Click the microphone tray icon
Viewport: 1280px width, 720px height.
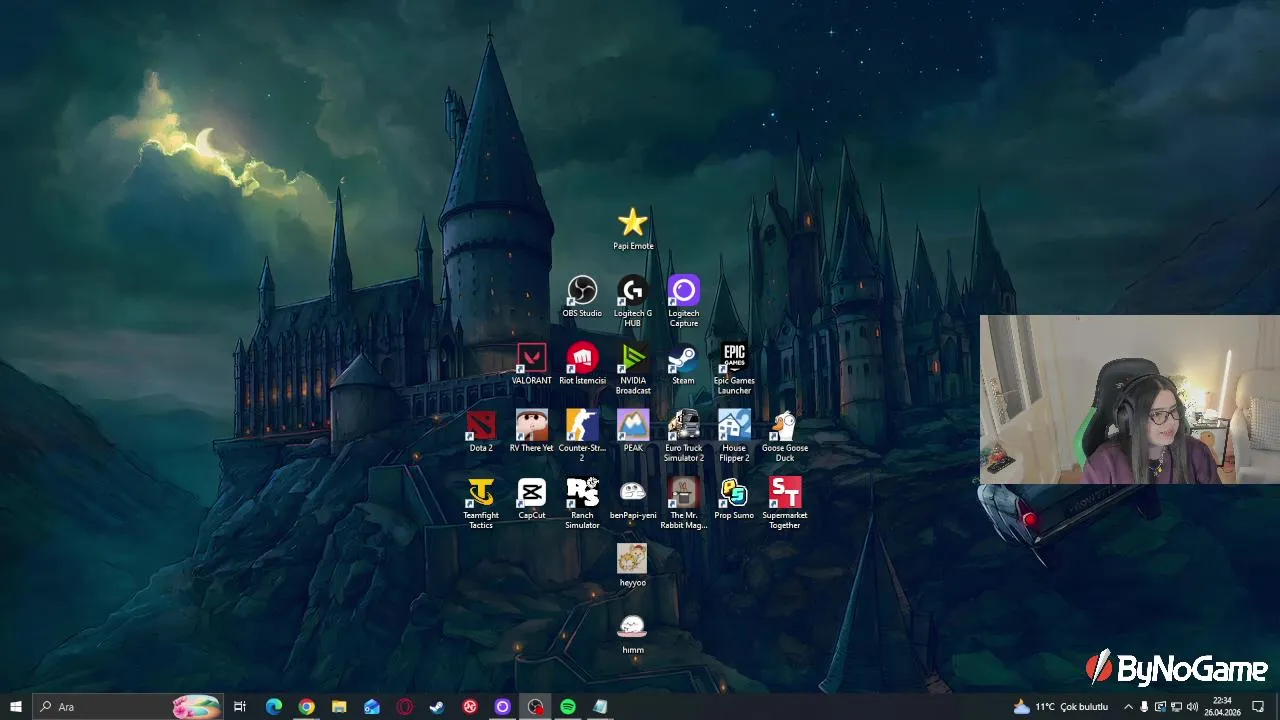tap(1144, 707)
